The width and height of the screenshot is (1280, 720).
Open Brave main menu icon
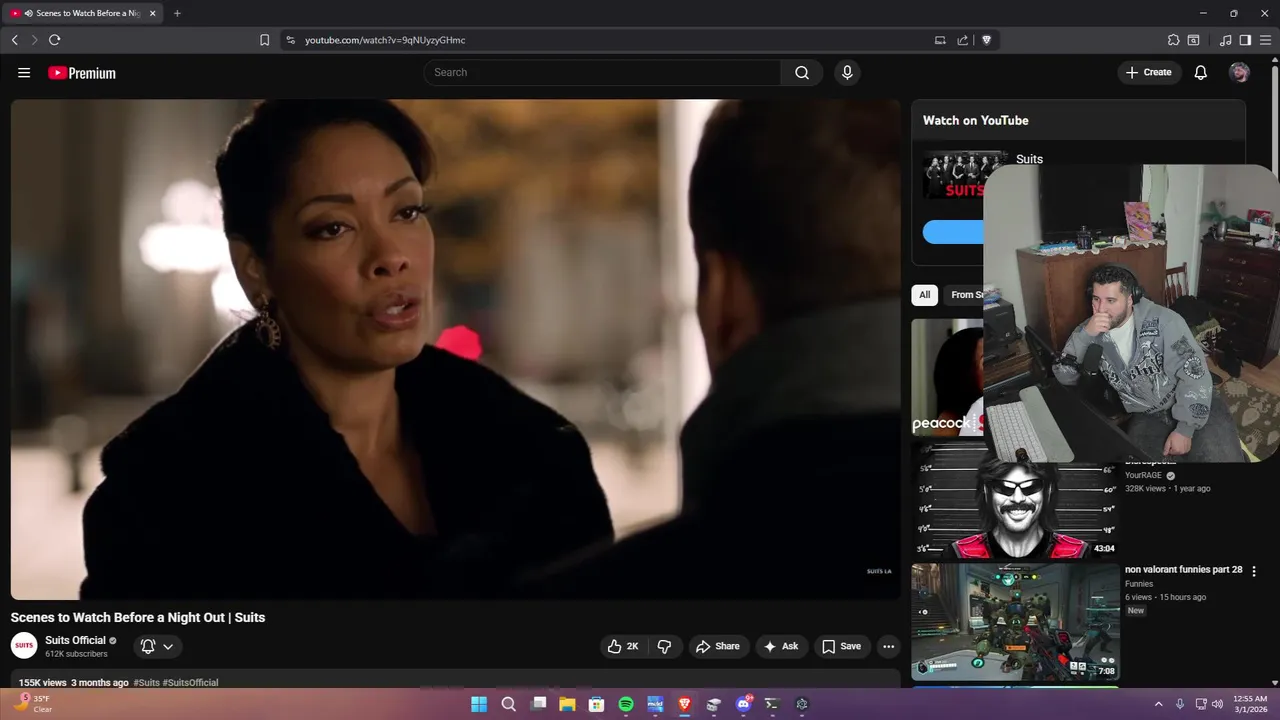[1266, 40]
